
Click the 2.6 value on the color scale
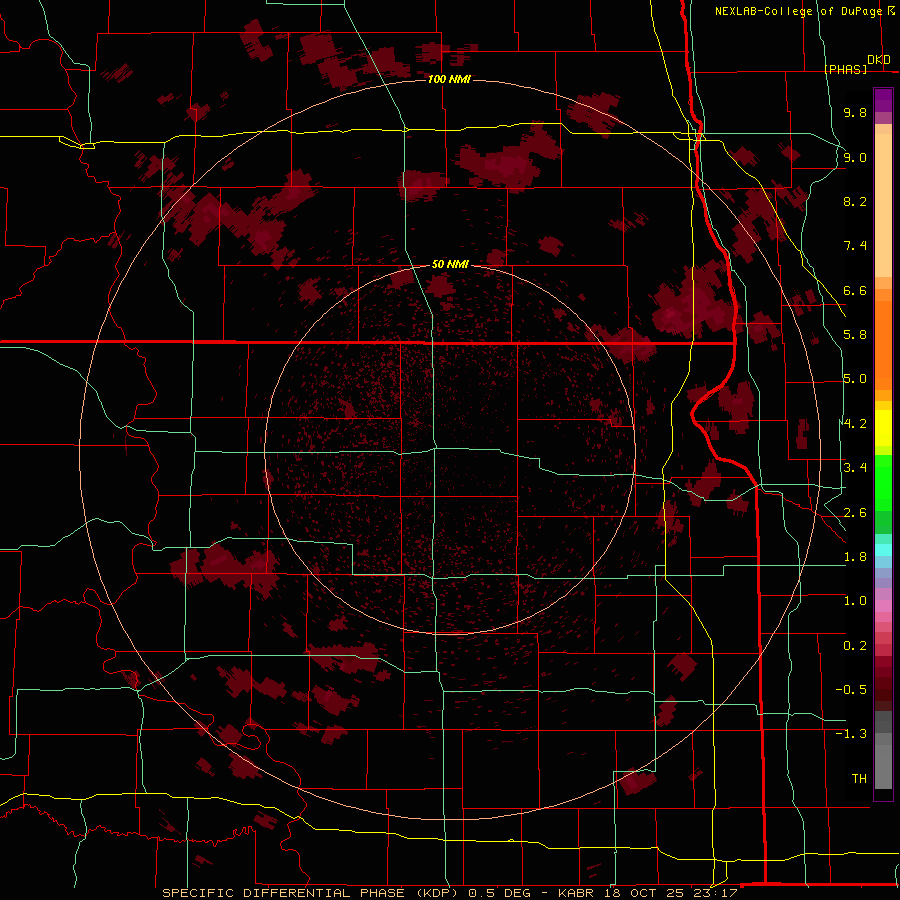pos(855,513)
